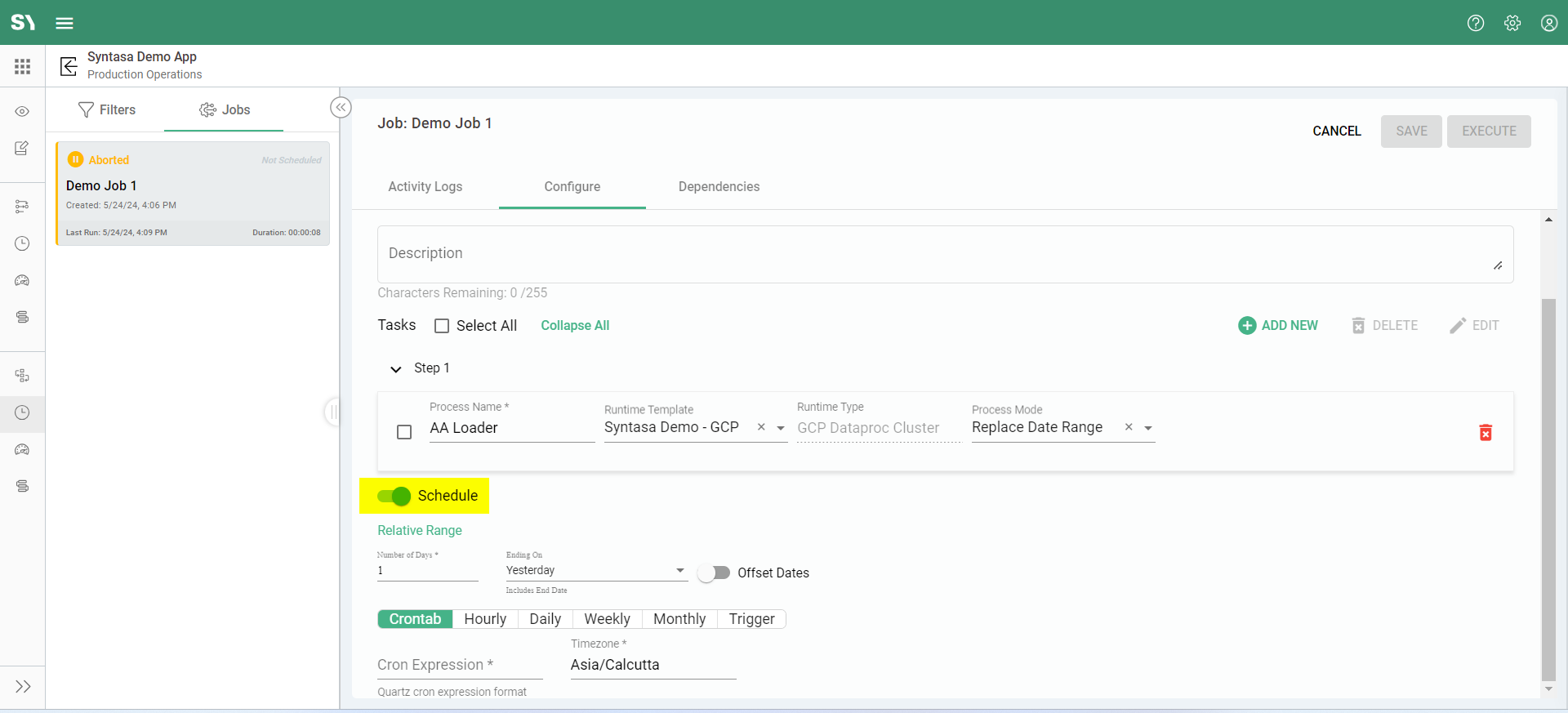Open the user account profile icon
The height and width of the screenshot is (713, 1568).
point(1548,23)
